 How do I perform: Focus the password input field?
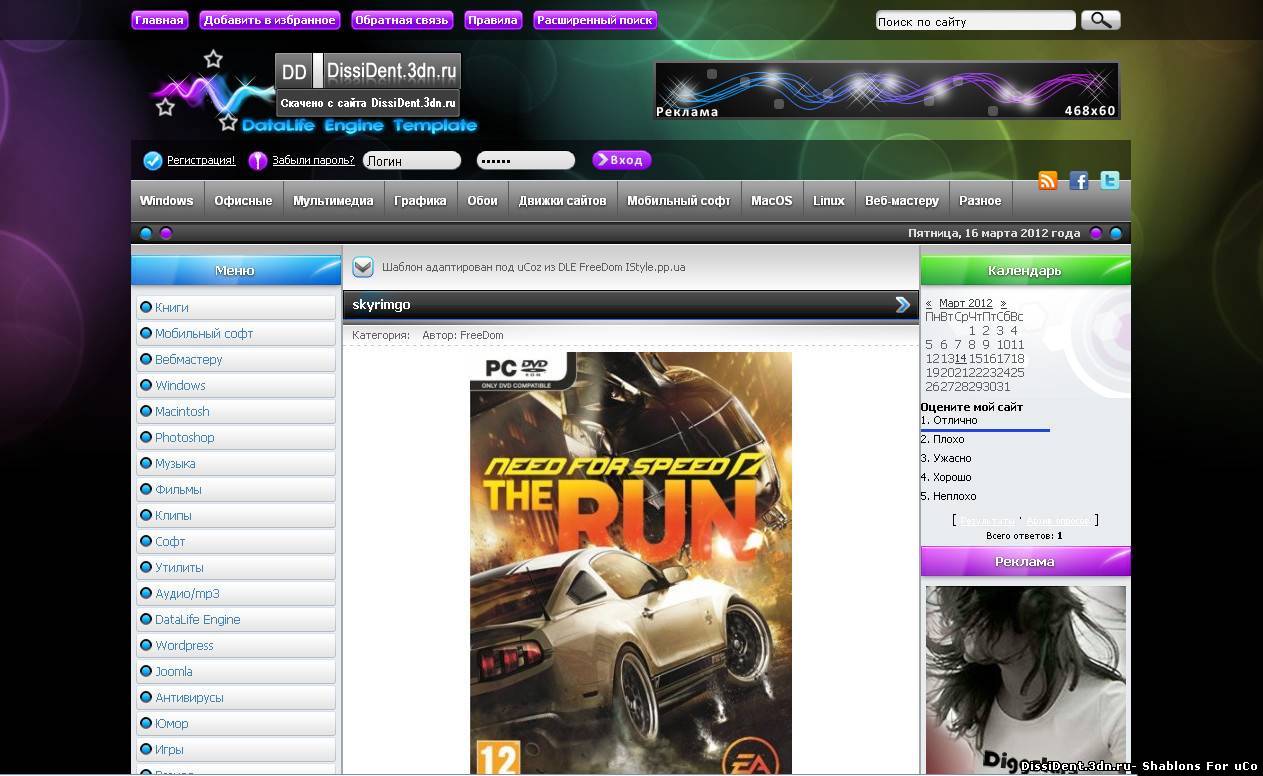click(x=526, y=160)
